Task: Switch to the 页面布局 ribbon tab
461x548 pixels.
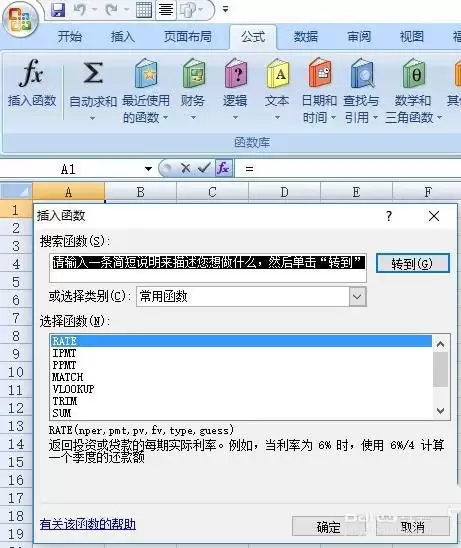Action: coord(188,36)
